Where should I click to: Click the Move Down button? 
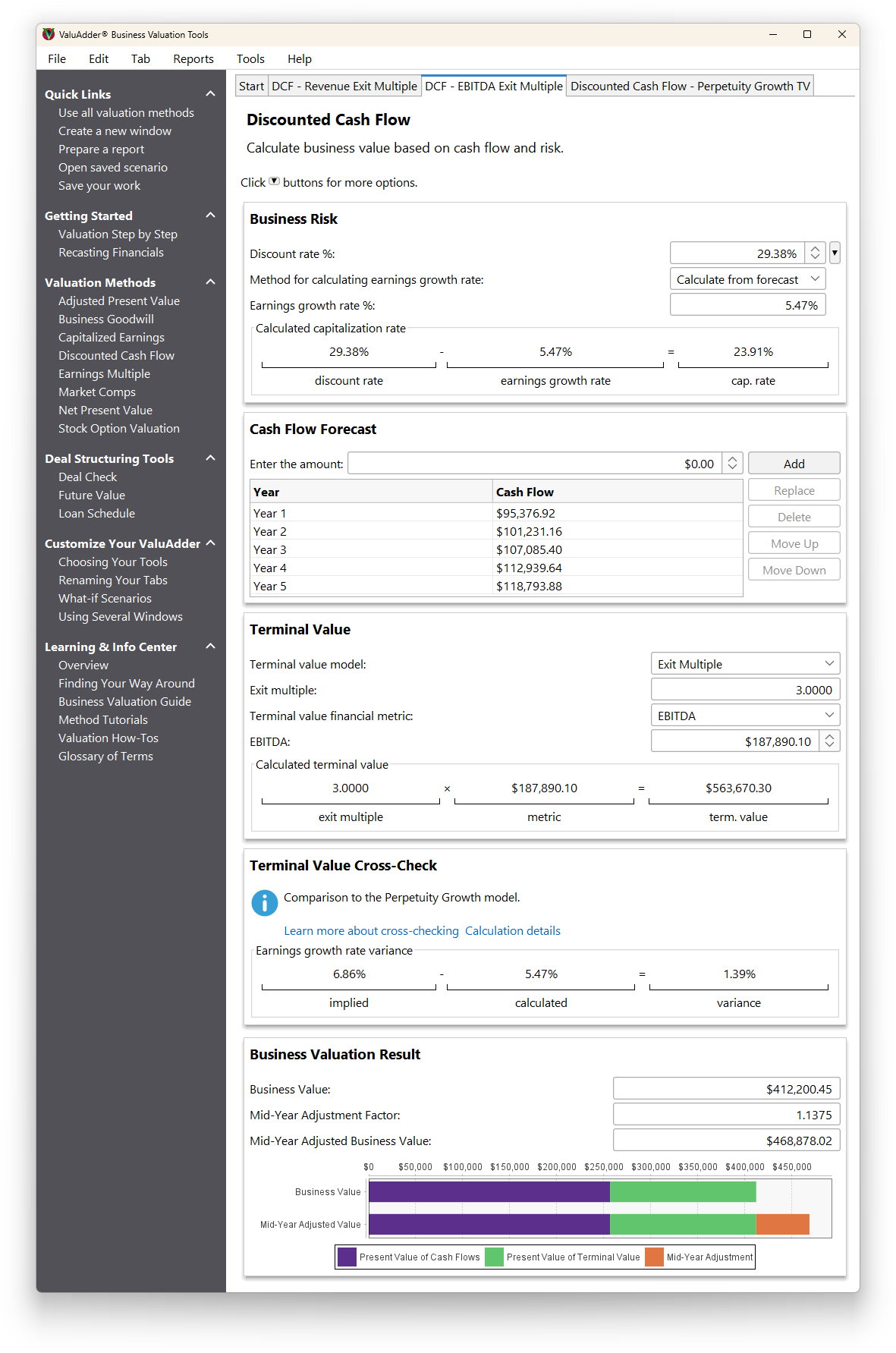[794, 570]
